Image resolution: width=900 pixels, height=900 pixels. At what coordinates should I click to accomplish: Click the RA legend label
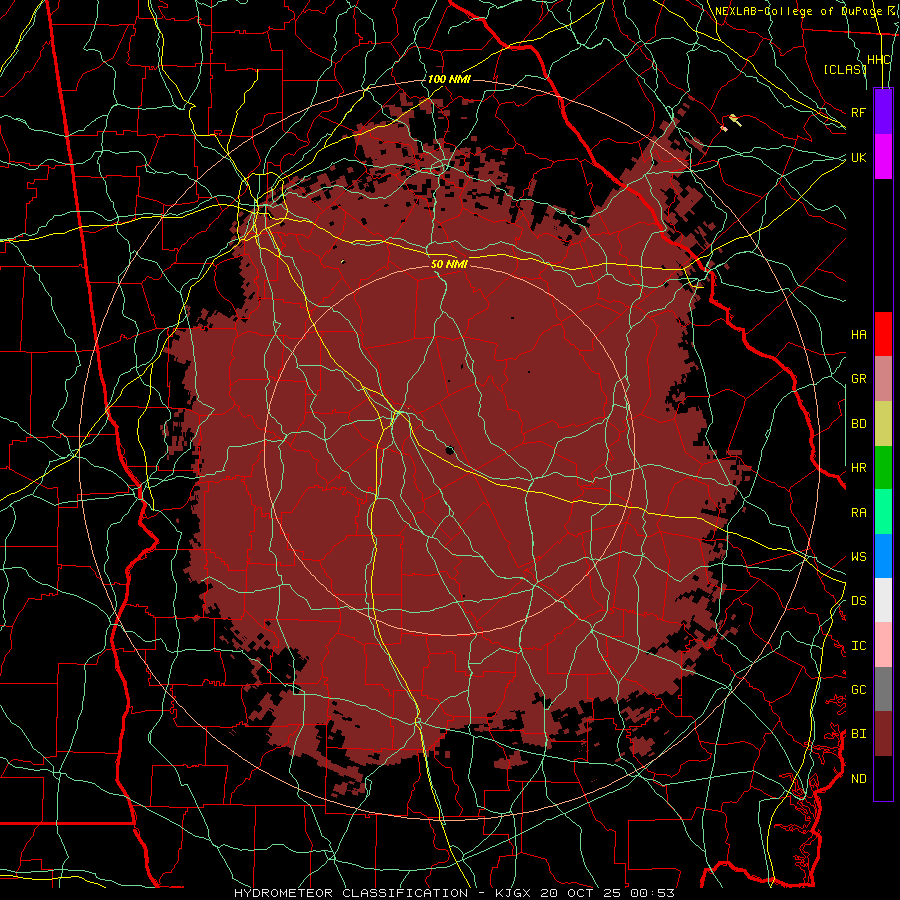[x=858, y=513]
